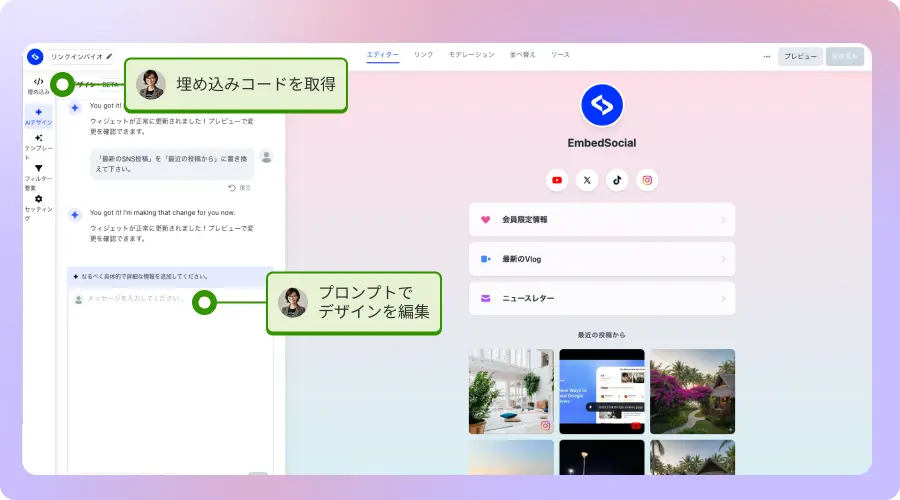Screen dimensions: 900x500
Task: Click the EmbedSocial profile name text
Action: tap(602, 143)
